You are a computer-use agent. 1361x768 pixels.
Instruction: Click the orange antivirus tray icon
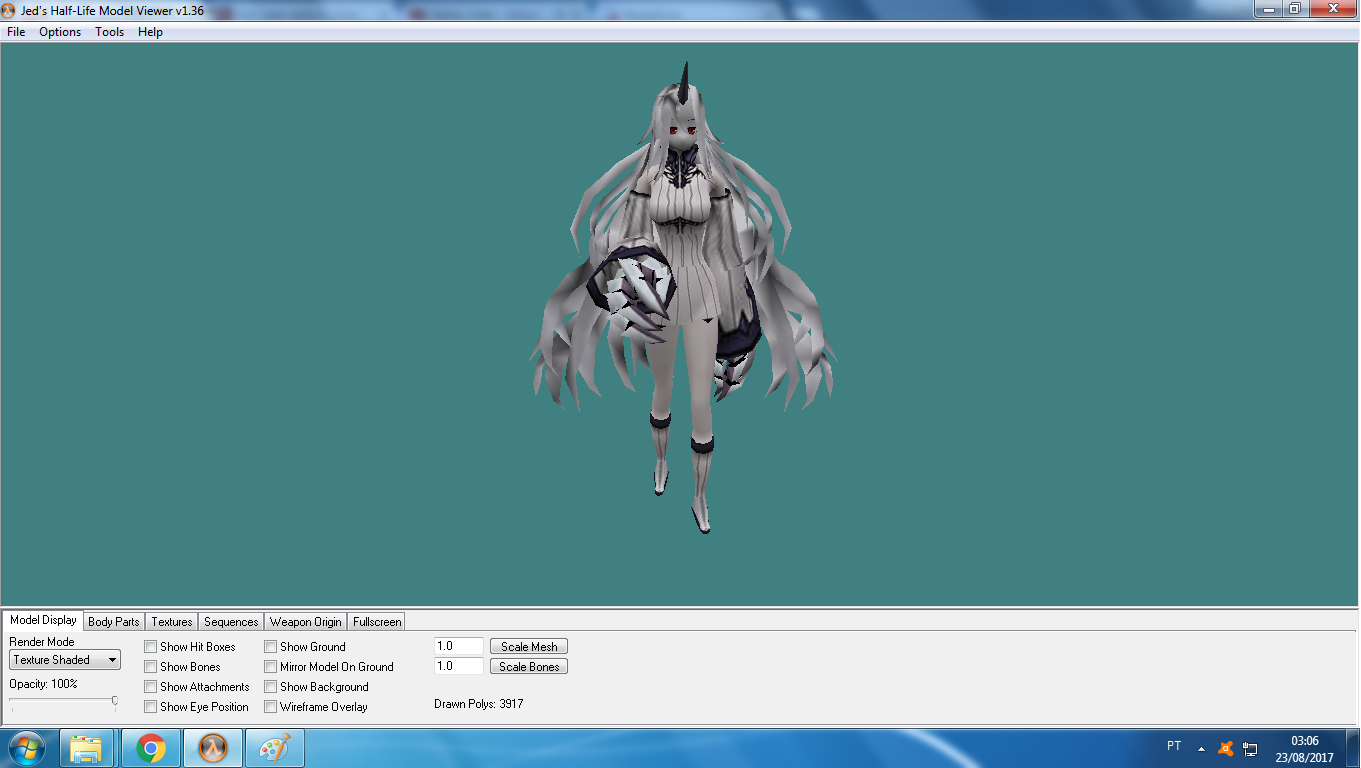[x=1226, y=748]
